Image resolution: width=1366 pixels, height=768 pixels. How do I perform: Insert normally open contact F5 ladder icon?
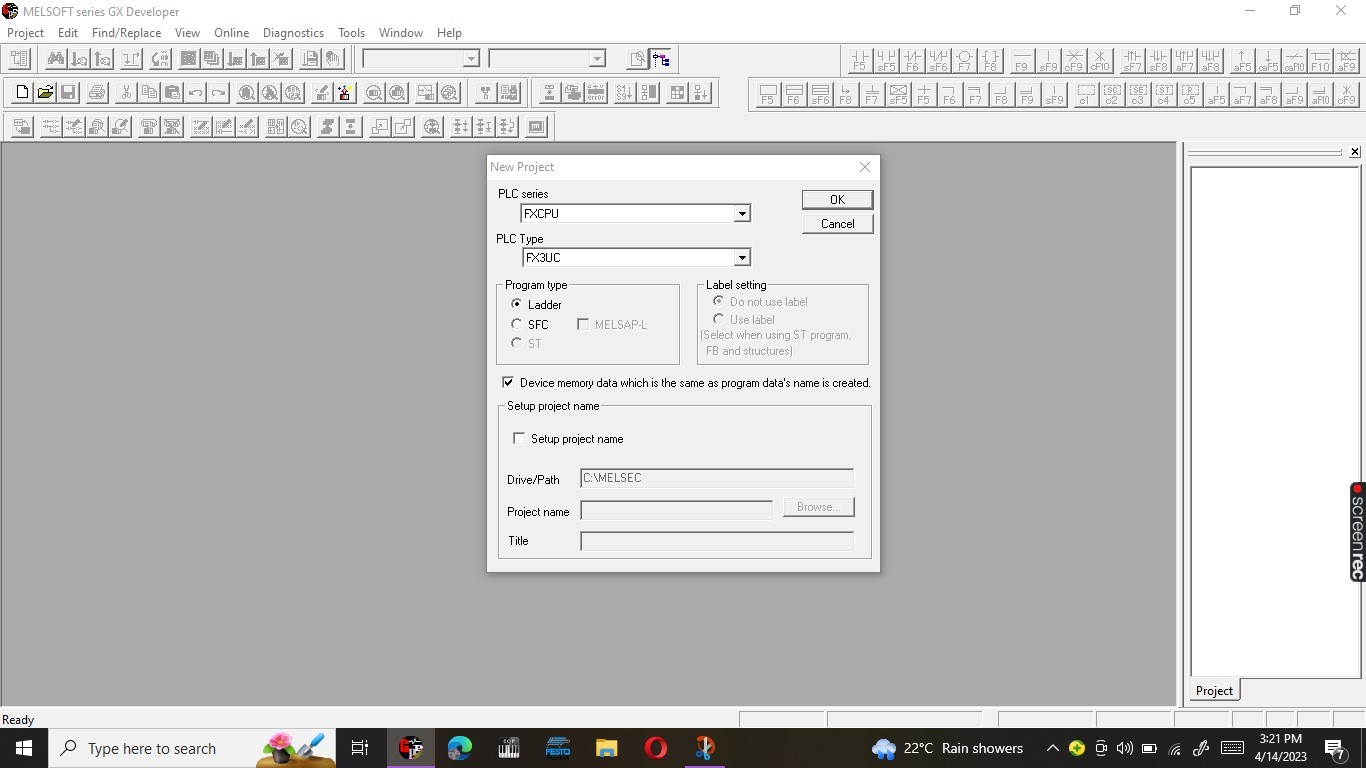pyautogui.click(x=860, y=60)
